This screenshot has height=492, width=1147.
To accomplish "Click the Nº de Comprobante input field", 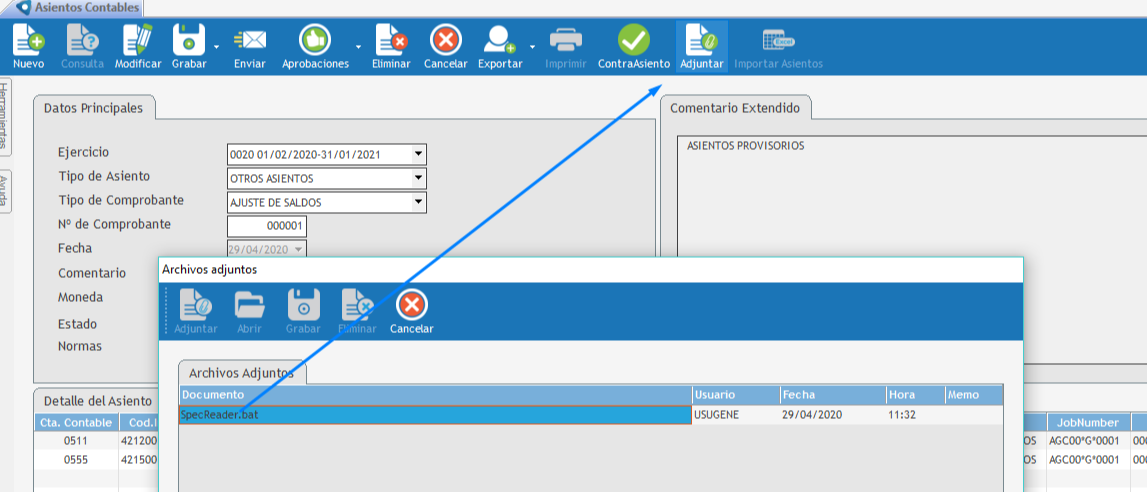I will [266, 226].
